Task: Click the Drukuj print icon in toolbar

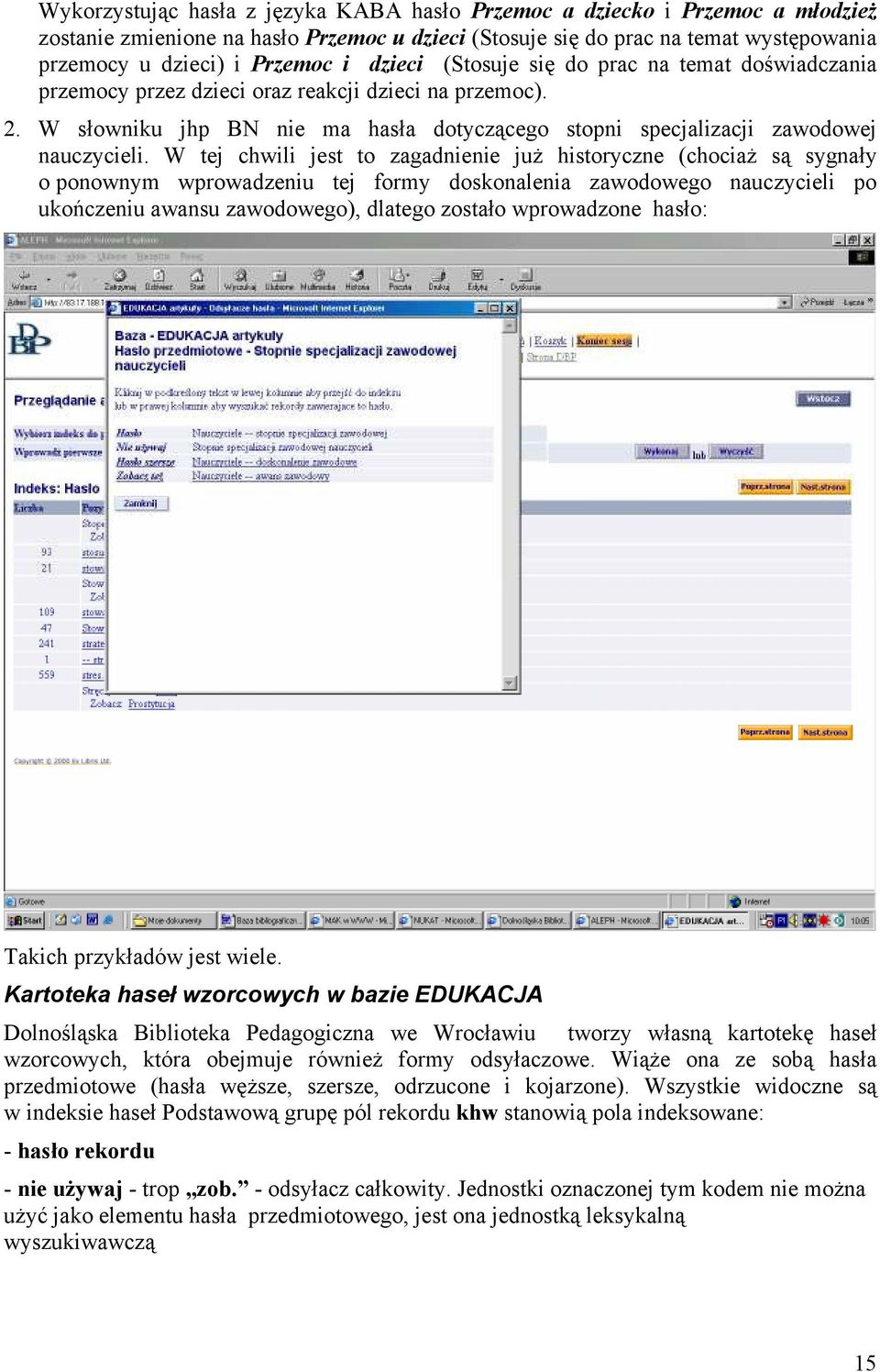Action: 439,279
